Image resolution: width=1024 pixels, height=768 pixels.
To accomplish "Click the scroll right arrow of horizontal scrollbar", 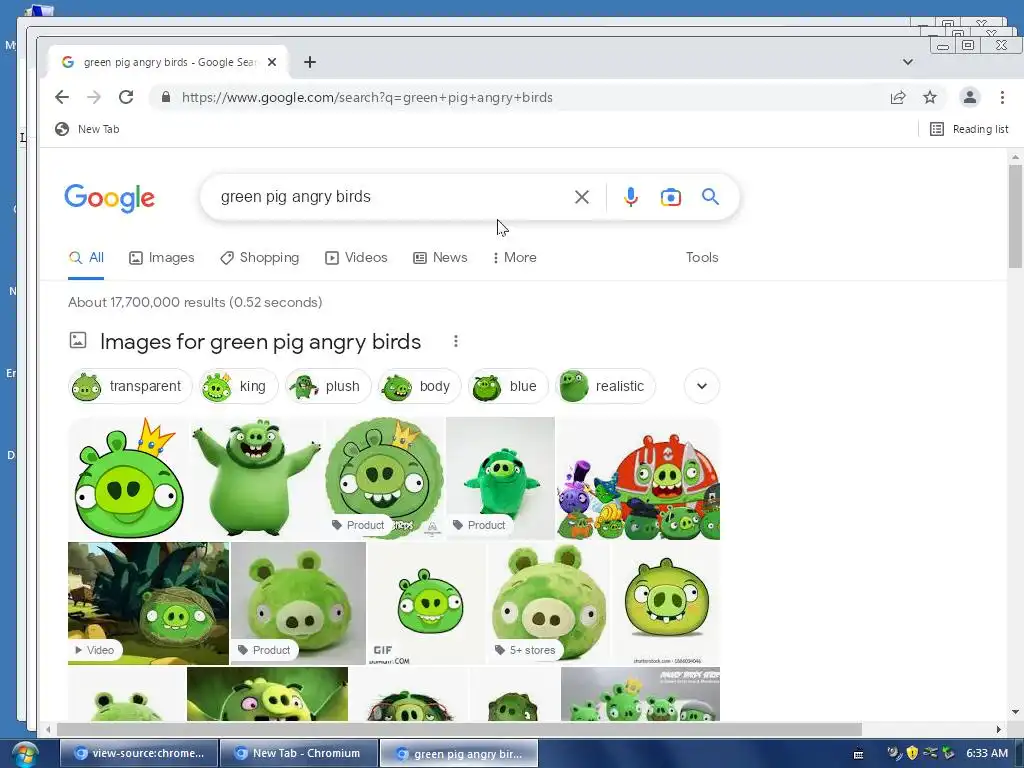I will click(998, 729).
